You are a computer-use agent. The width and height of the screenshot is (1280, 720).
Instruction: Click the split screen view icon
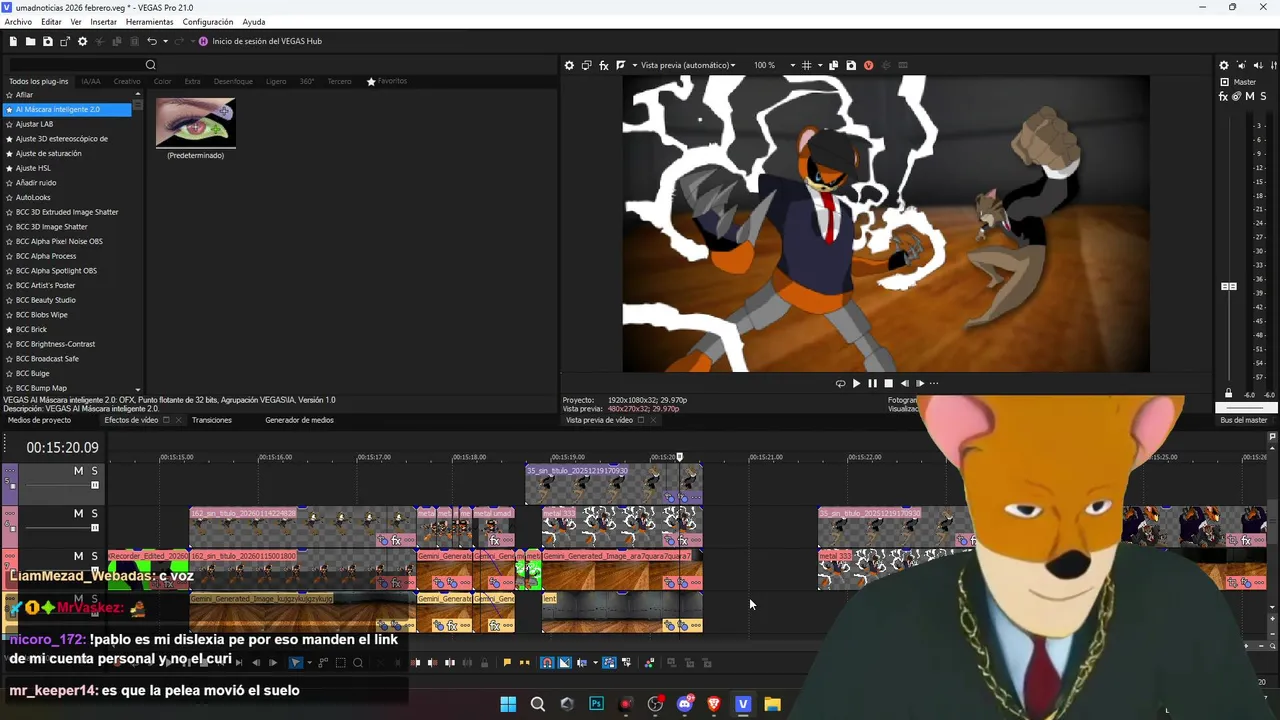click(621, 65)
